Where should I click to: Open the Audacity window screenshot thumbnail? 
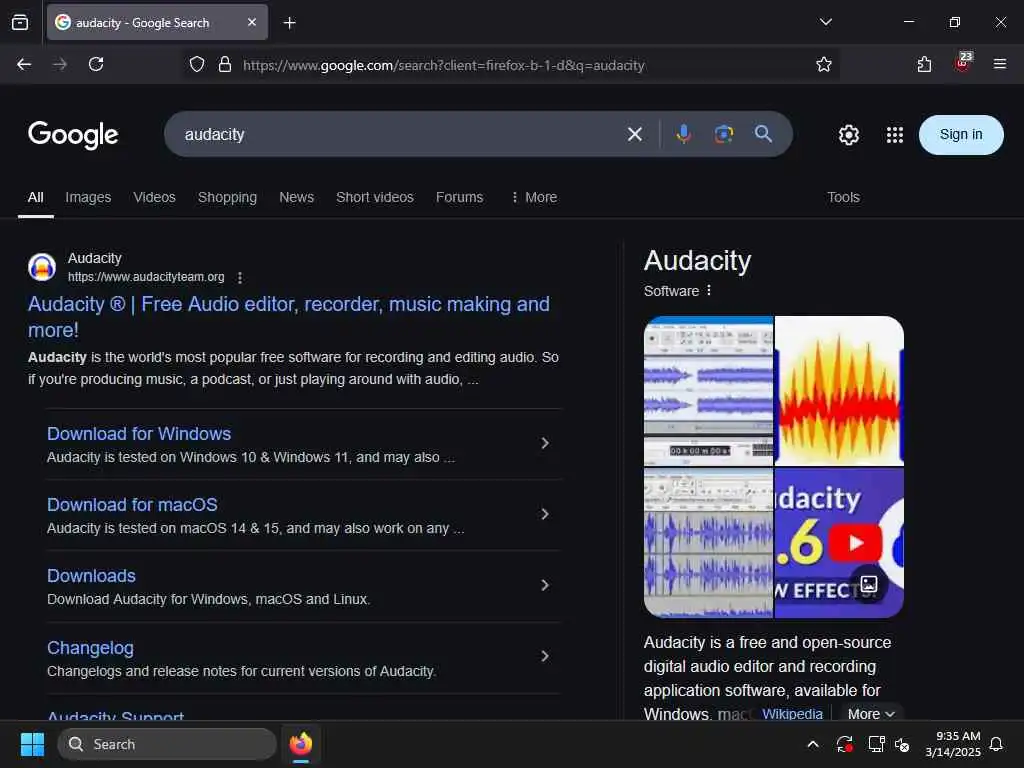pyautogui.click(x=709, y=391)
